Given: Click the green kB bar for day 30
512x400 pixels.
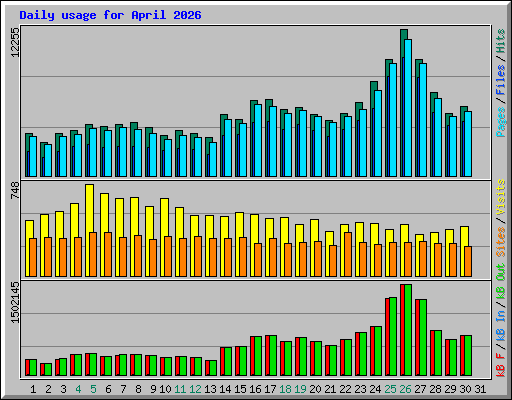Looking at the screenshot, I should (468, 356).
